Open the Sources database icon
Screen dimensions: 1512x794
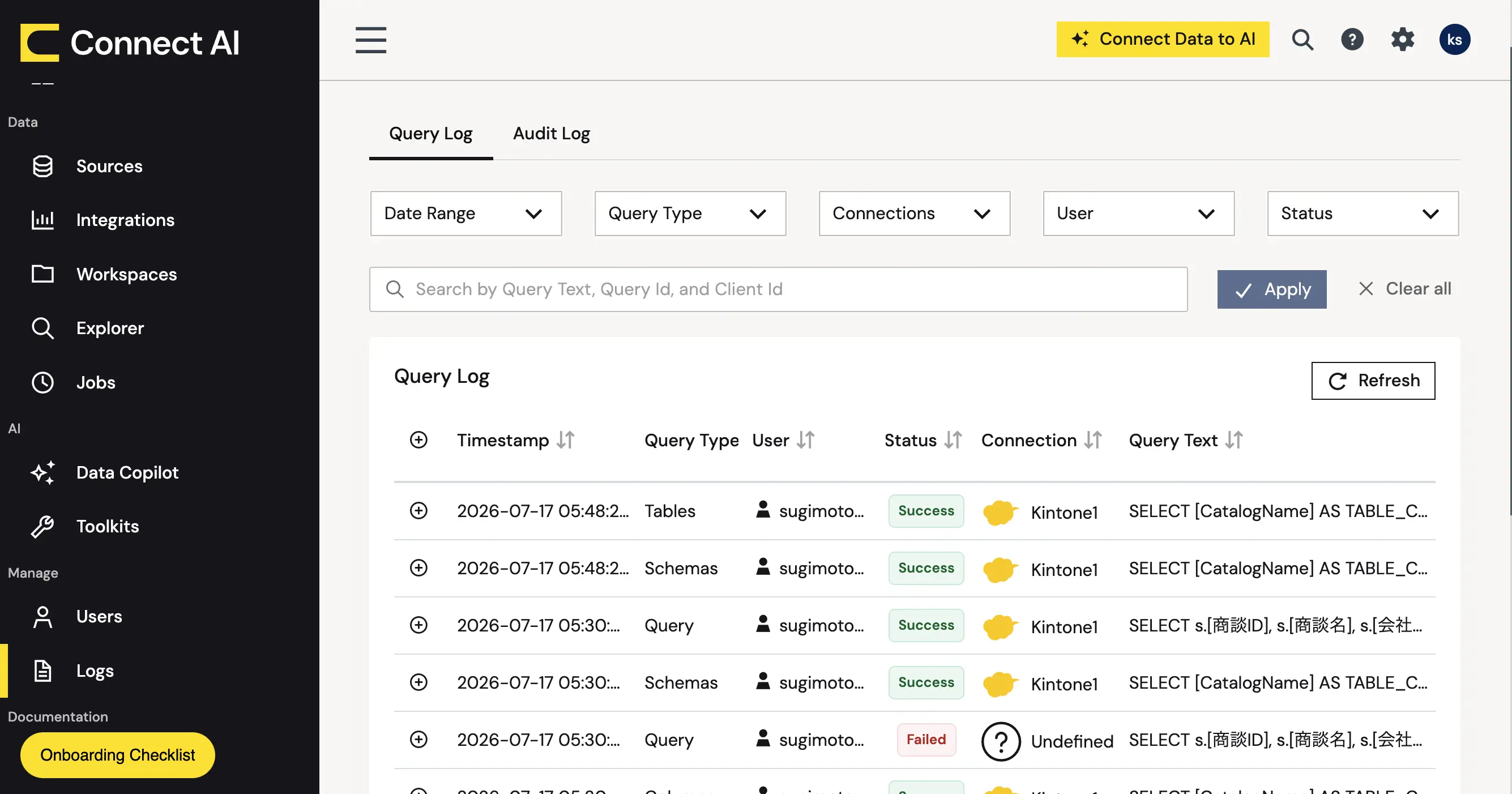tap(42, 166)
